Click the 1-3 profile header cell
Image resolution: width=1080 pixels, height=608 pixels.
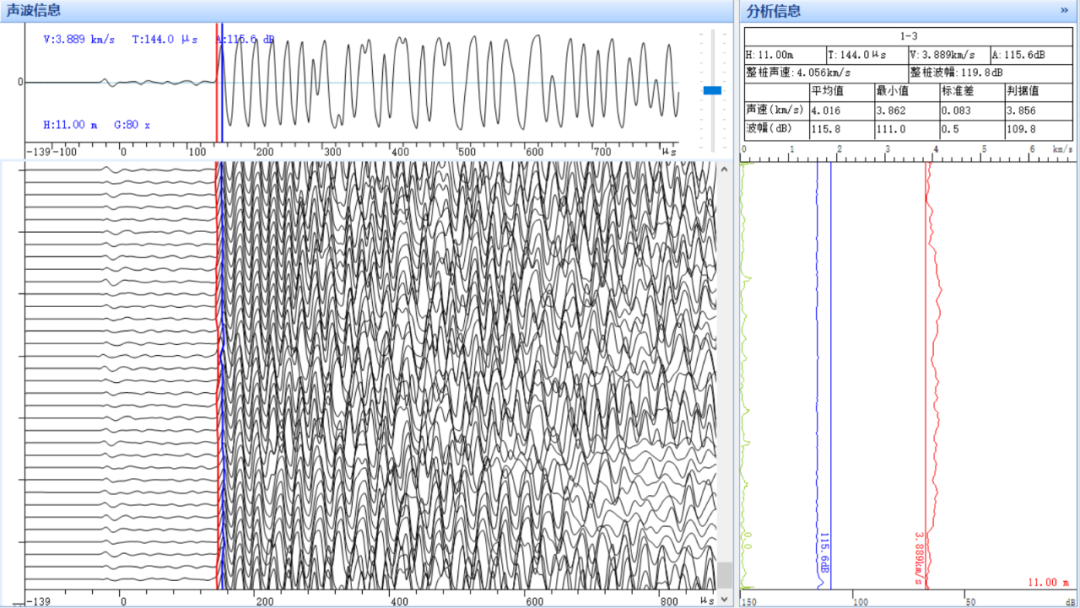pyautogui.click(x=908, y=36)
